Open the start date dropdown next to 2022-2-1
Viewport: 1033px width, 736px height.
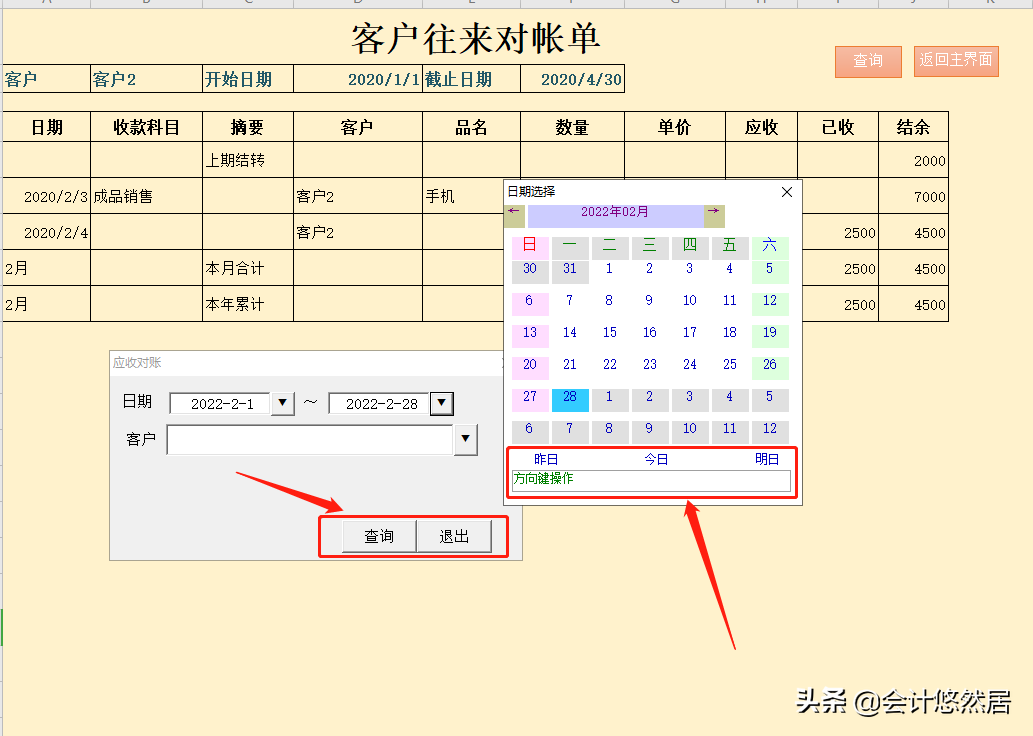[x=283, y=403]
